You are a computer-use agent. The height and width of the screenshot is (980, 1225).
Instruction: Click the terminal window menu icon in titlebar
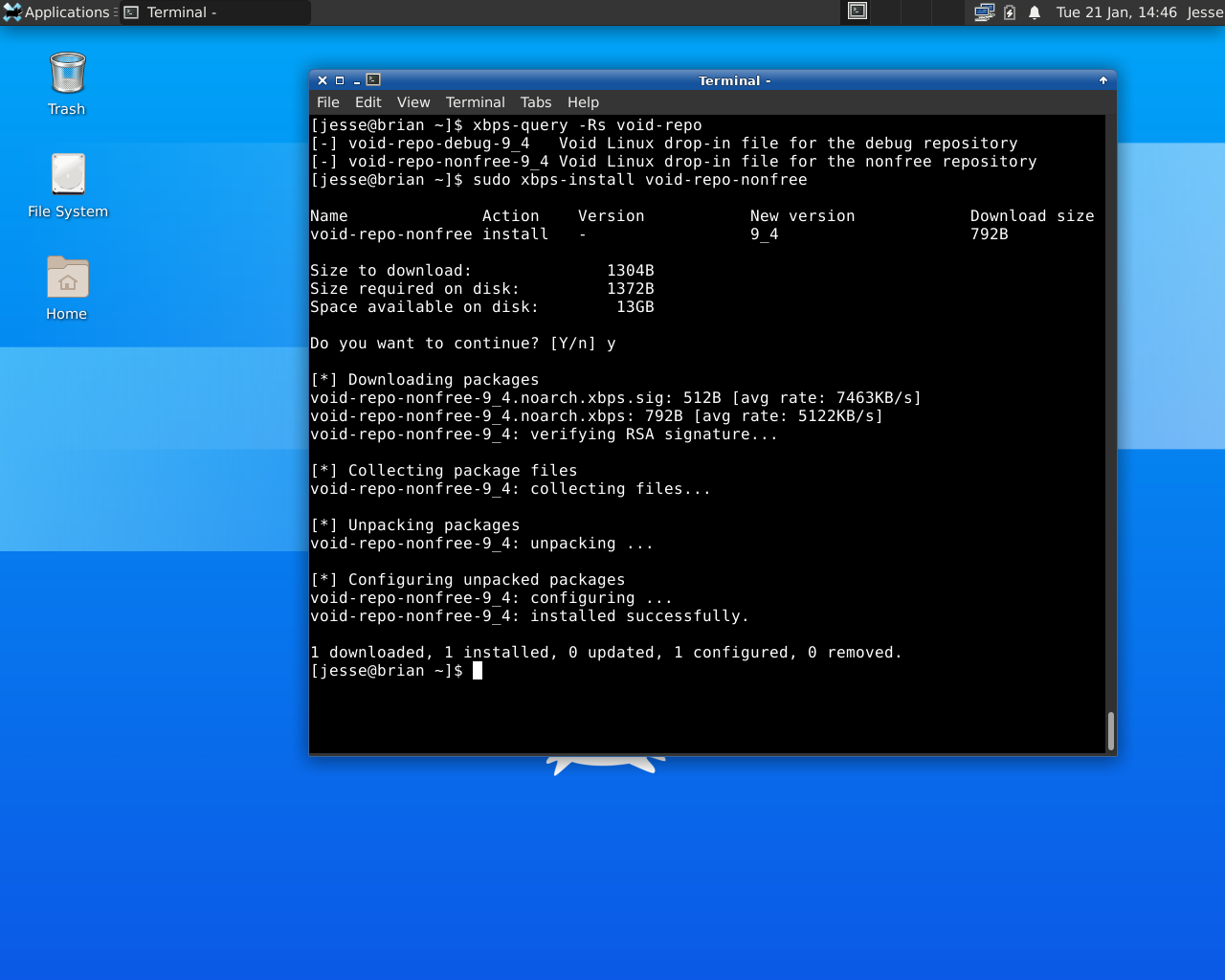(373, 80)
